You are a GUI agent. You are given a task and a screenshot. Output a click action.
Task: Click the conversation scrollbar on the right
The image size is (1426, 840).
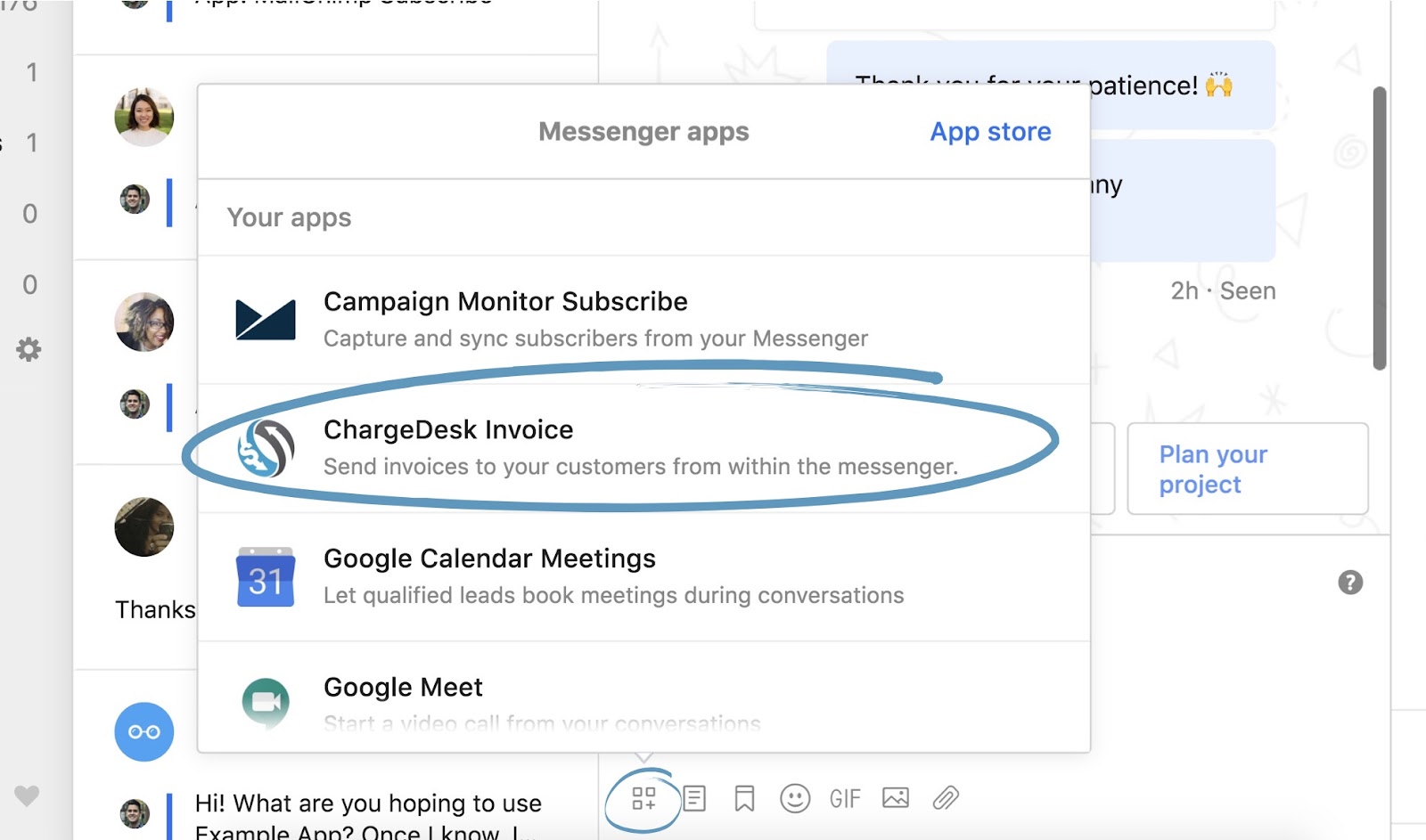1379,228
